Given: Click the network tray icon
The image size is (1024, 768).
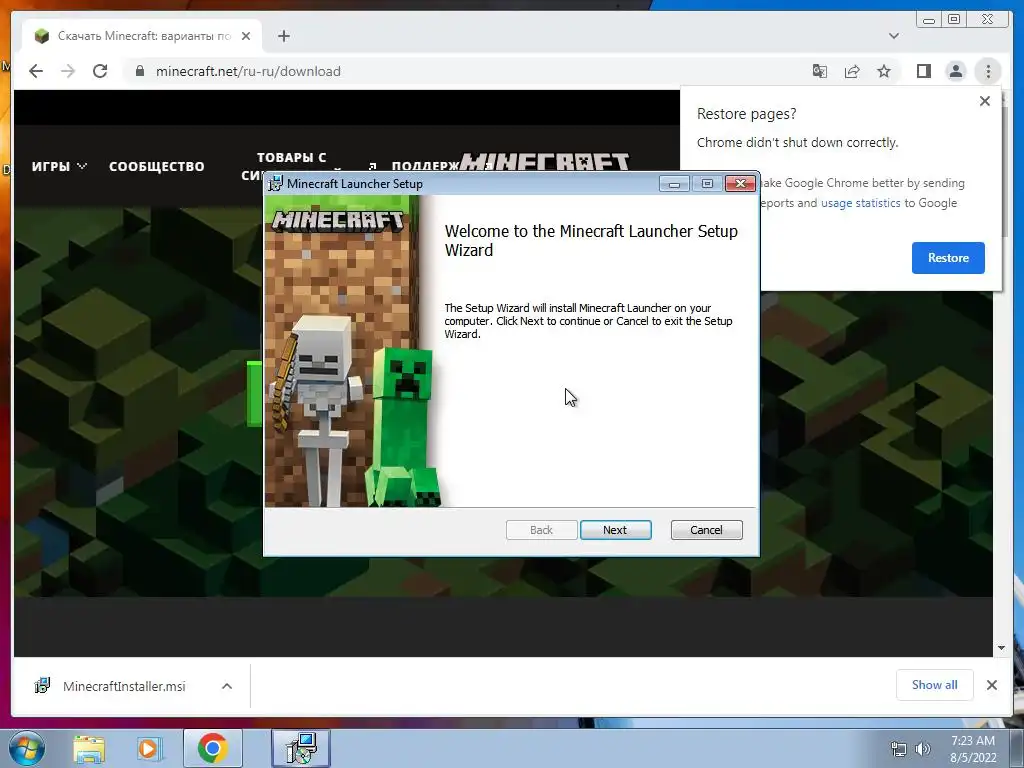Looking at the screenshot, I should click(x=899, y=749).
